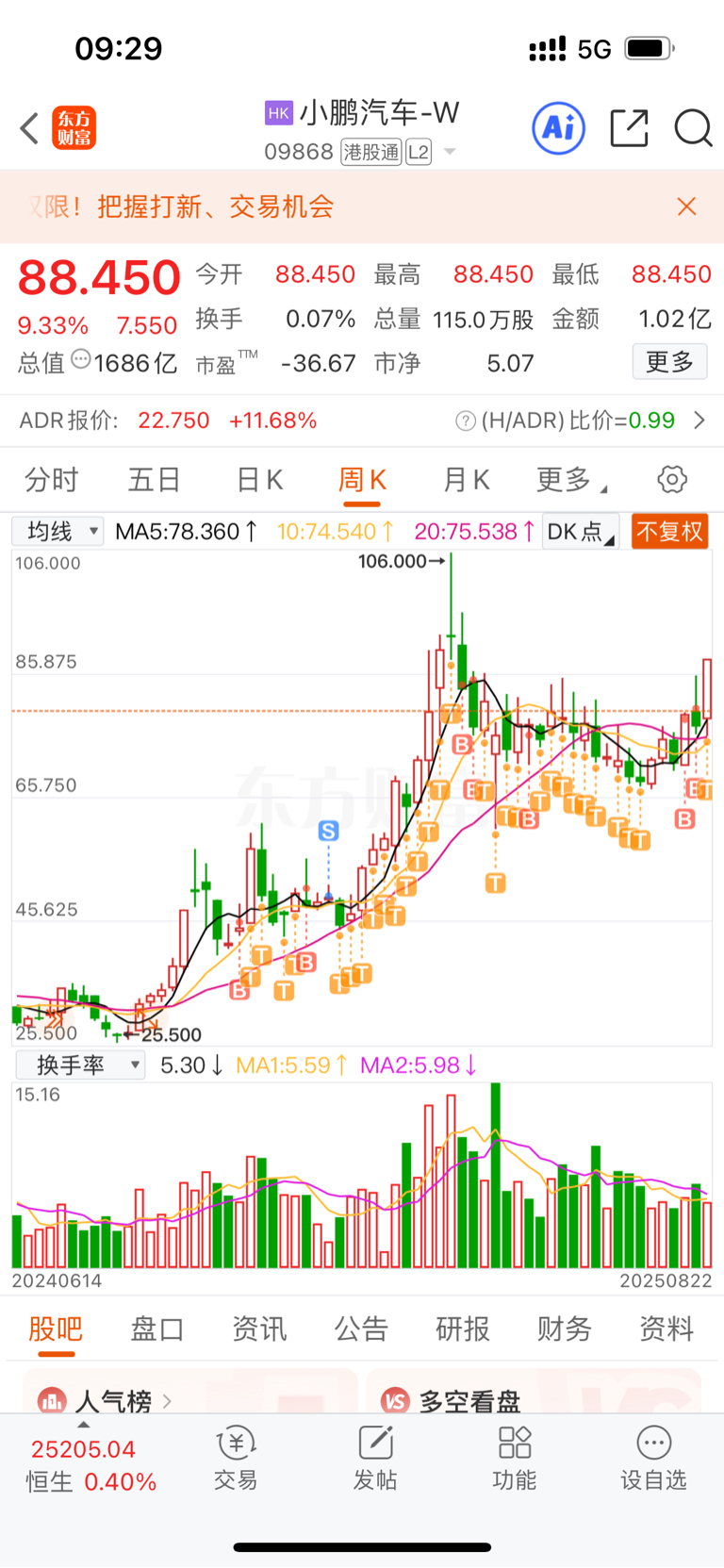Open the 换手率 indicator dropdown
Screen dimensions: 724x1568
tap(80, 1065)
